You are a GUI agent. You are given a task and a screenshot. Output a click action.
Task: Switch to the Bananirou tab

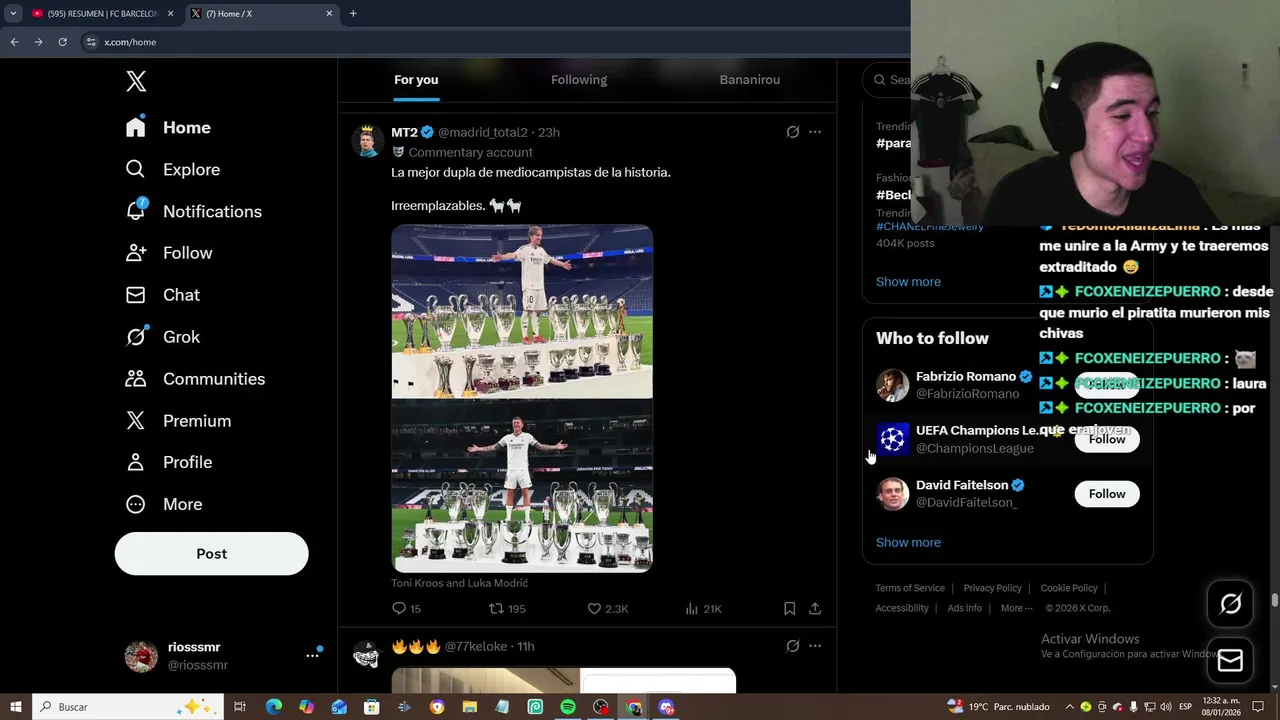click(750, 80)
